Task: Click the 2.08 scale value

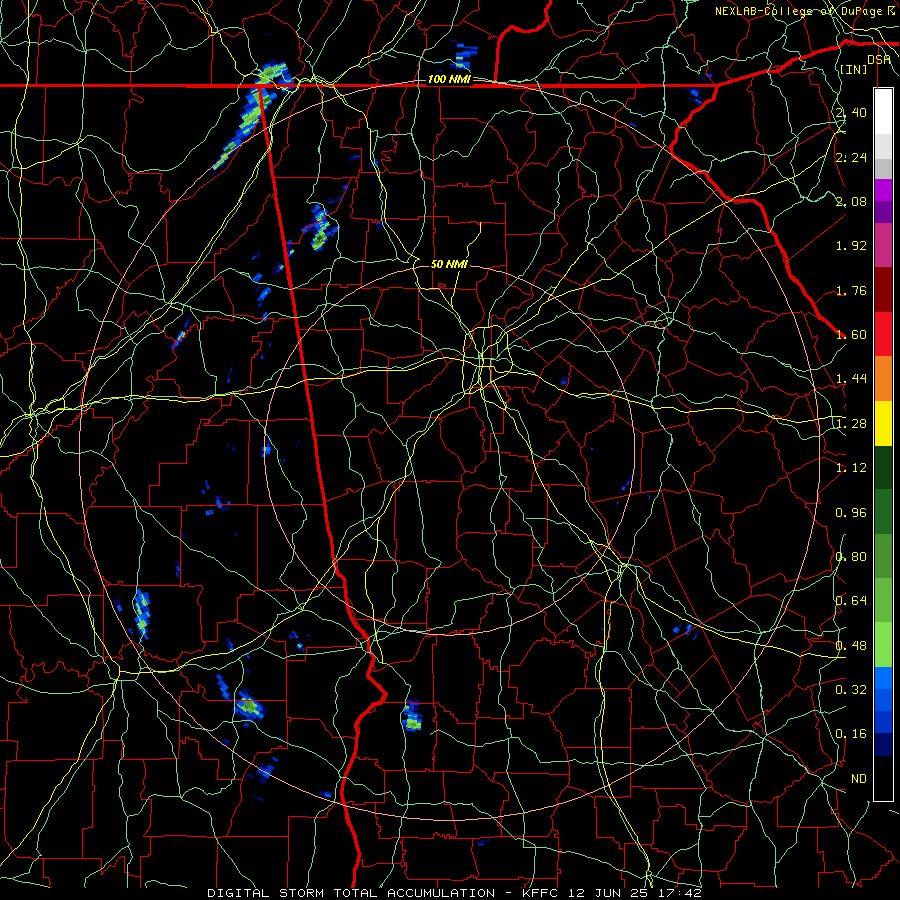Action: 851,201
